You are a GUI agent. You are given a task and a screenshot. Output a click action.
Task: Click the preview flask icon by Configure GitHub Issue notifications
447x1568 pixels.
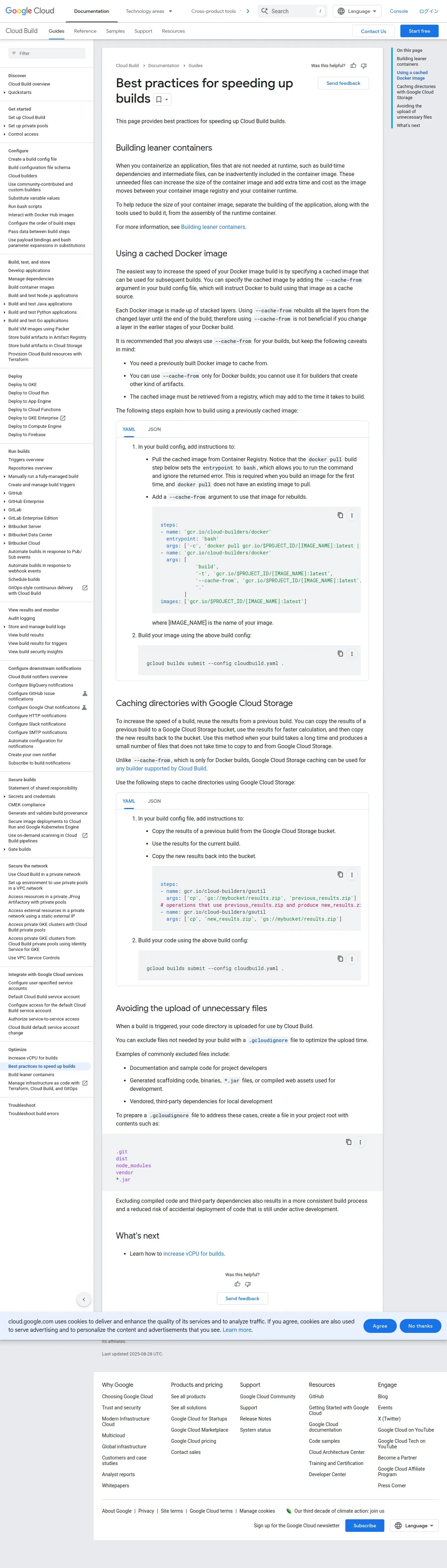(x=85, y=693)
